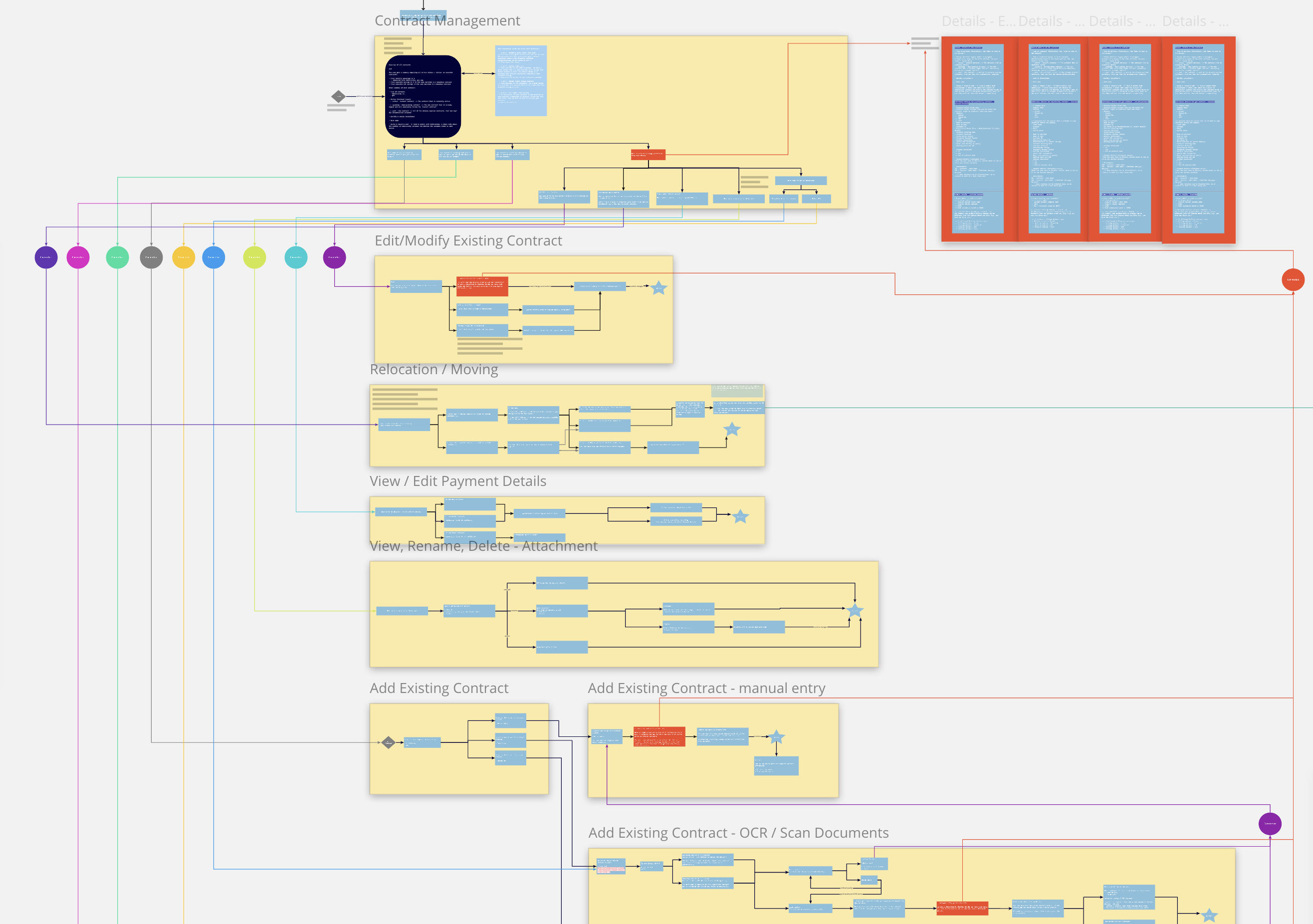This screenshot has height=924, width=1313.
Task: Select the gray diamond left of Contract Management
Action: (339, 96)
